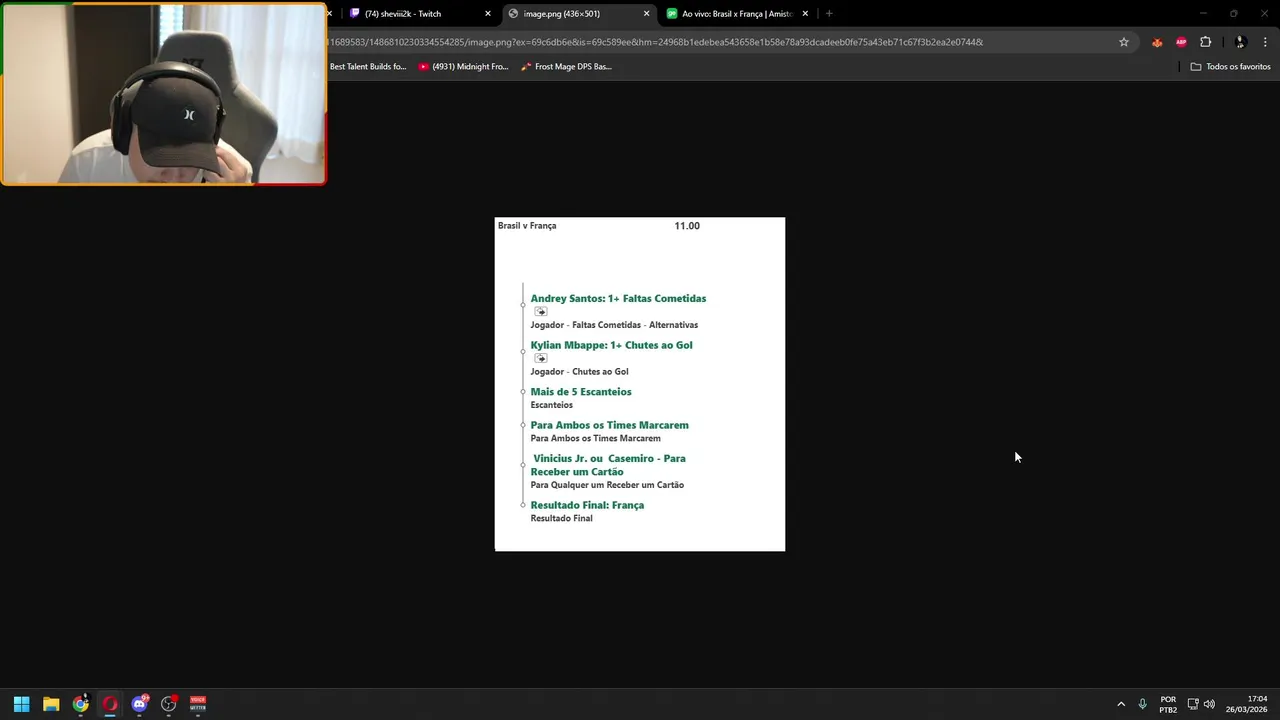Minimize the browser window

[1203, 13]
